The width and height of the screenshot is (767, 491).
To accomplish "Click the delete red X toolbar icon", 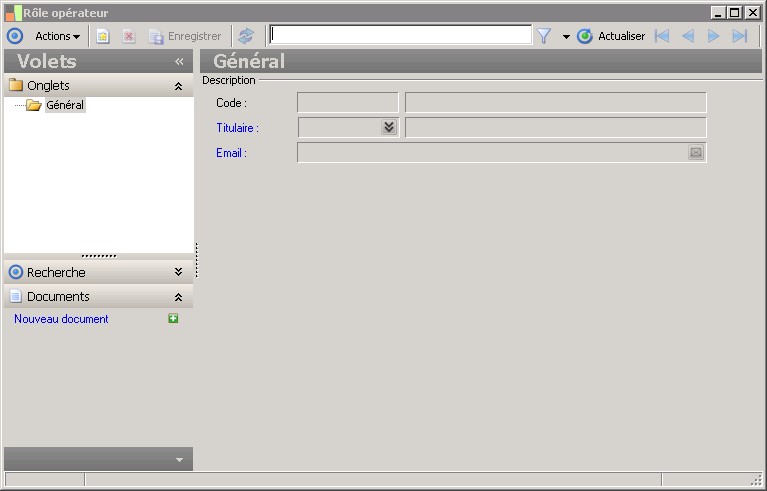I will (x=129, y=36).
